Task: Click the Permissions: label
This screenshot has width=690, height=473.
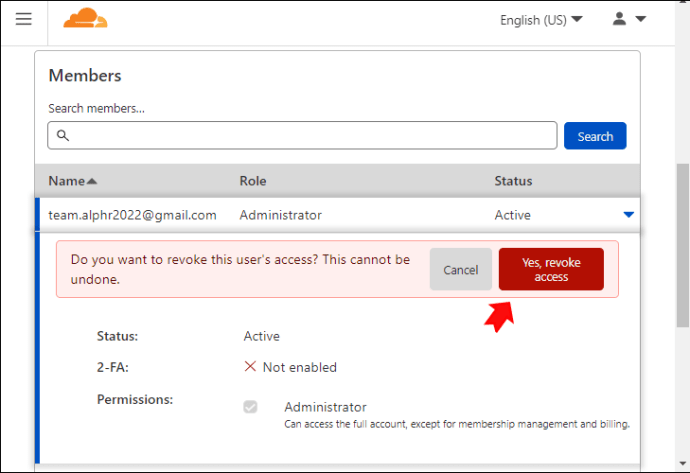Action: tap(135, 400)
